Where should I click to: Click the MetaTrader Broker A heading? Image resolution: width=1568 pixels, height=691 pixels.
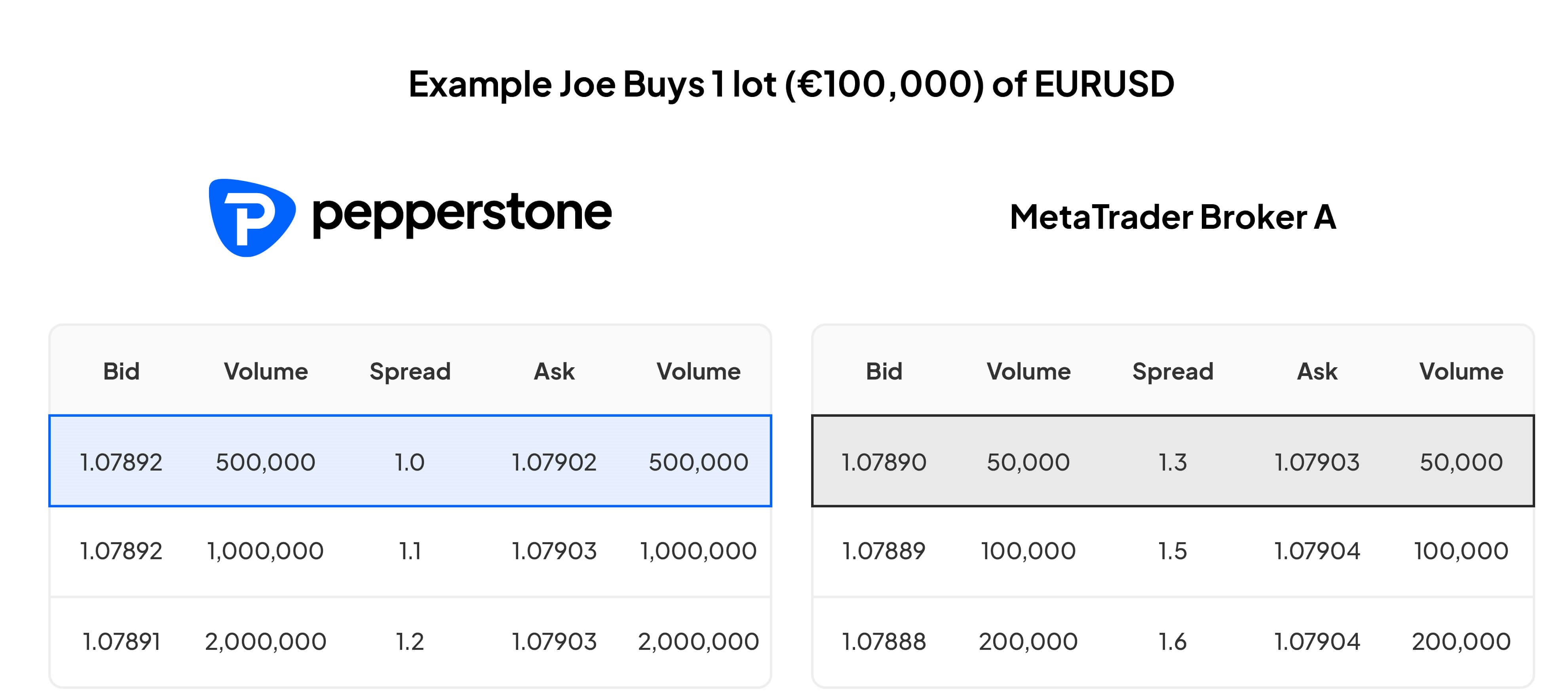click(1173, 217)
